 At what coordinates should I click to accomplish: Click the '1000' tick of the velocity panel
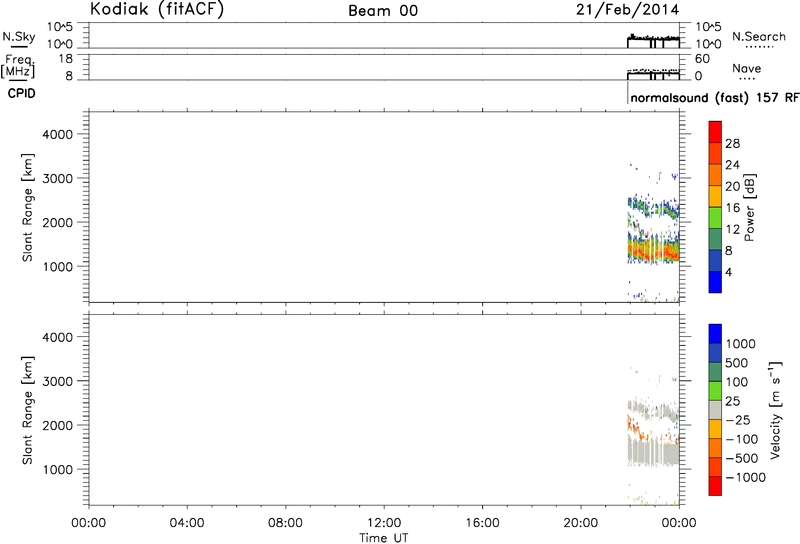(58, 470)
